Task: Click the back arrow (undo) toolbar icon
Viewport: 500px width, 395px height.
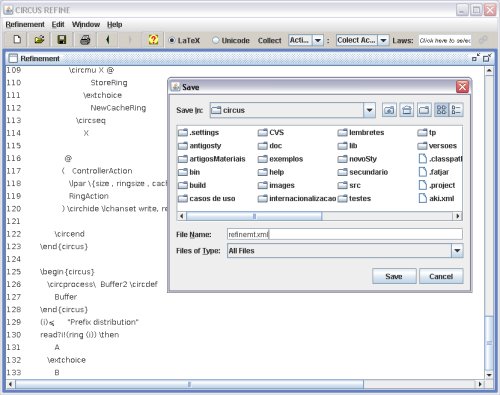Action: 107,40
